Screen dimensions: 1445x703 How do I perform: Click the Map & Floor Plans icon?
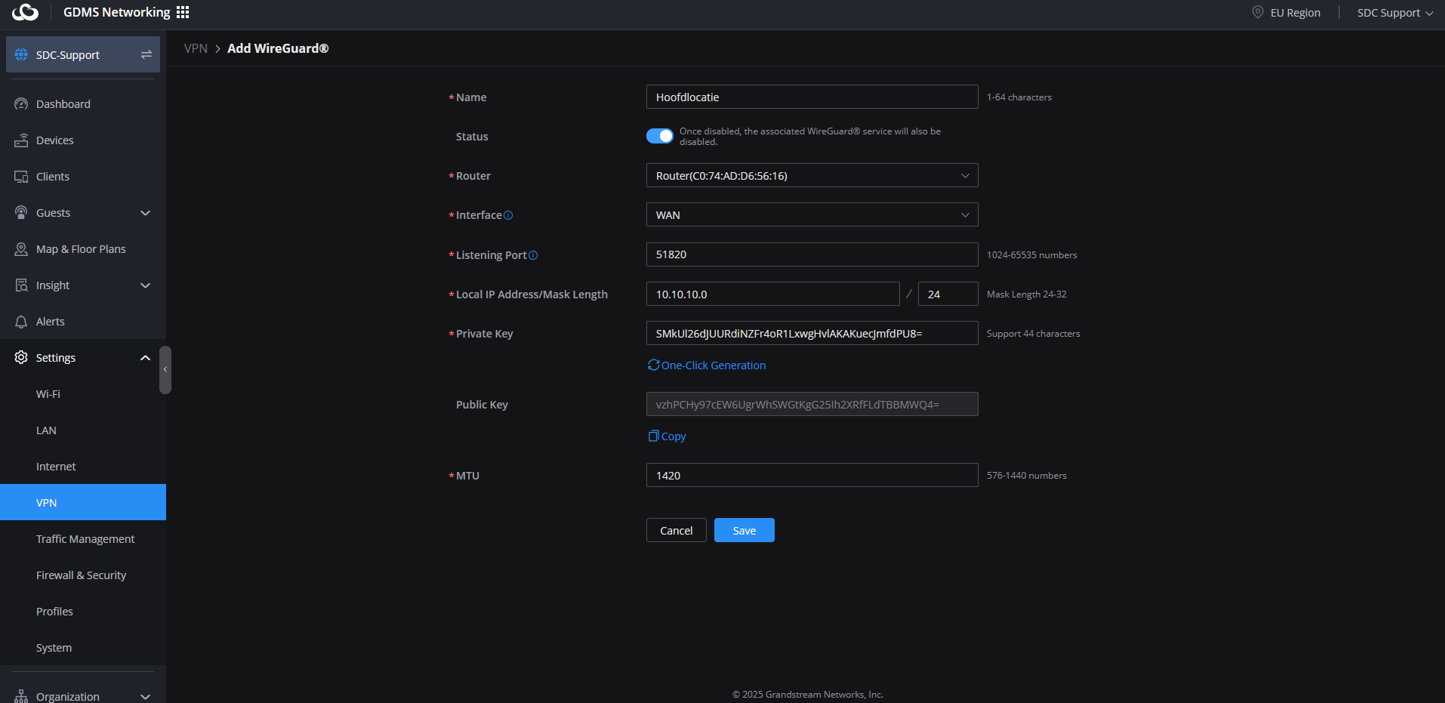(x=21, y=249)
